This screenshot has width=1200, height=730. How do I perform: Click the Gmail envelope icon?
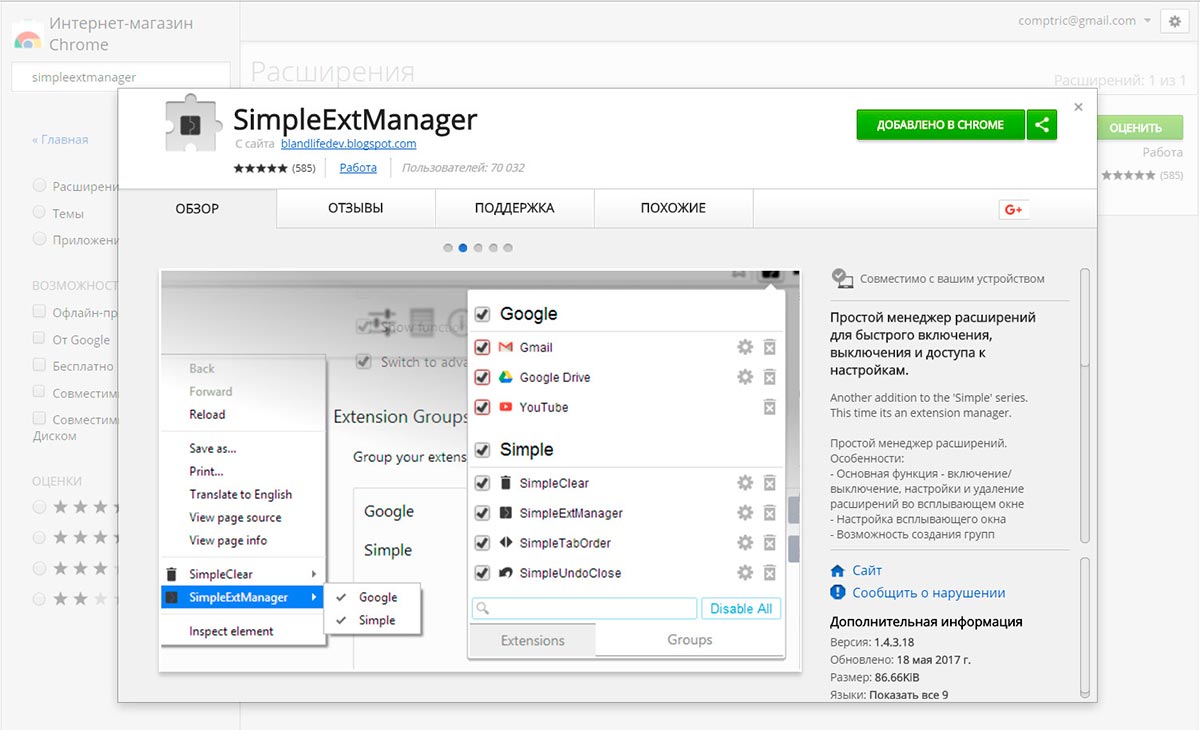pos(507,347)
